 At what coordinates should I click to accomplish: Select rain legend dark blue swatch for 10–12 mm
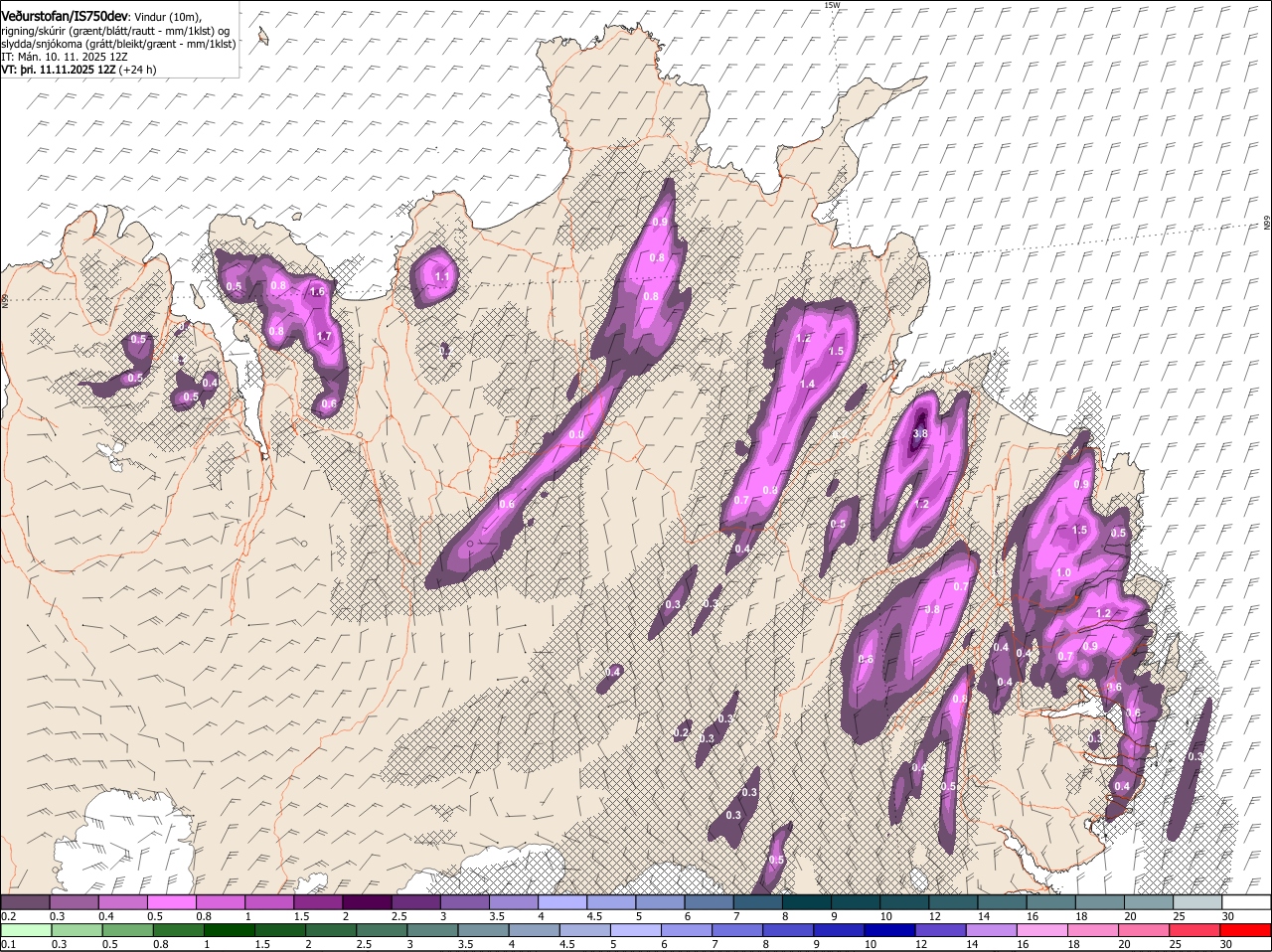pyautogui.click(x=890, y=930)
